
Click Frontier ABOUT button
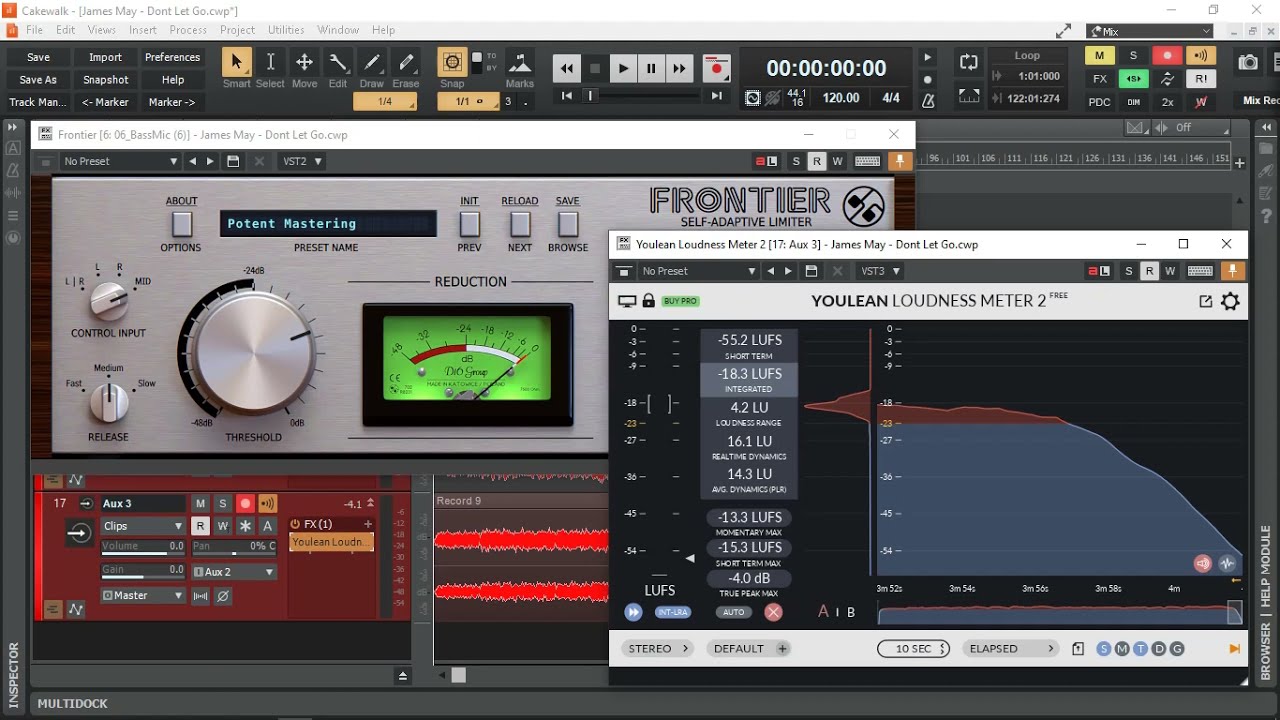(181, 222)
